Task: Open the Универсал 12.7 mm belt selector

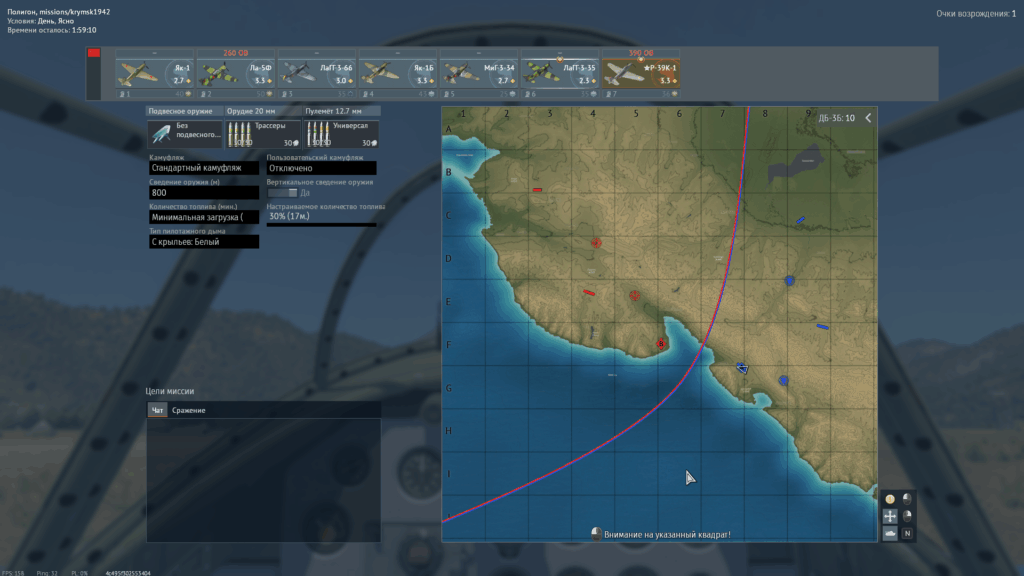Action: click(x=342, y=133)
